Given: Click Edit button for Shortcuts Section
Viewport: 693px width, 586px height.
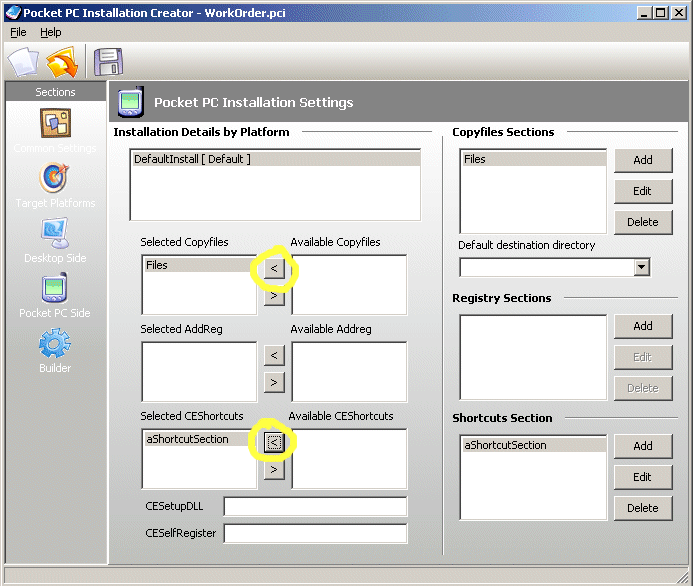Looking at the screenshot, I should (643, 477).
